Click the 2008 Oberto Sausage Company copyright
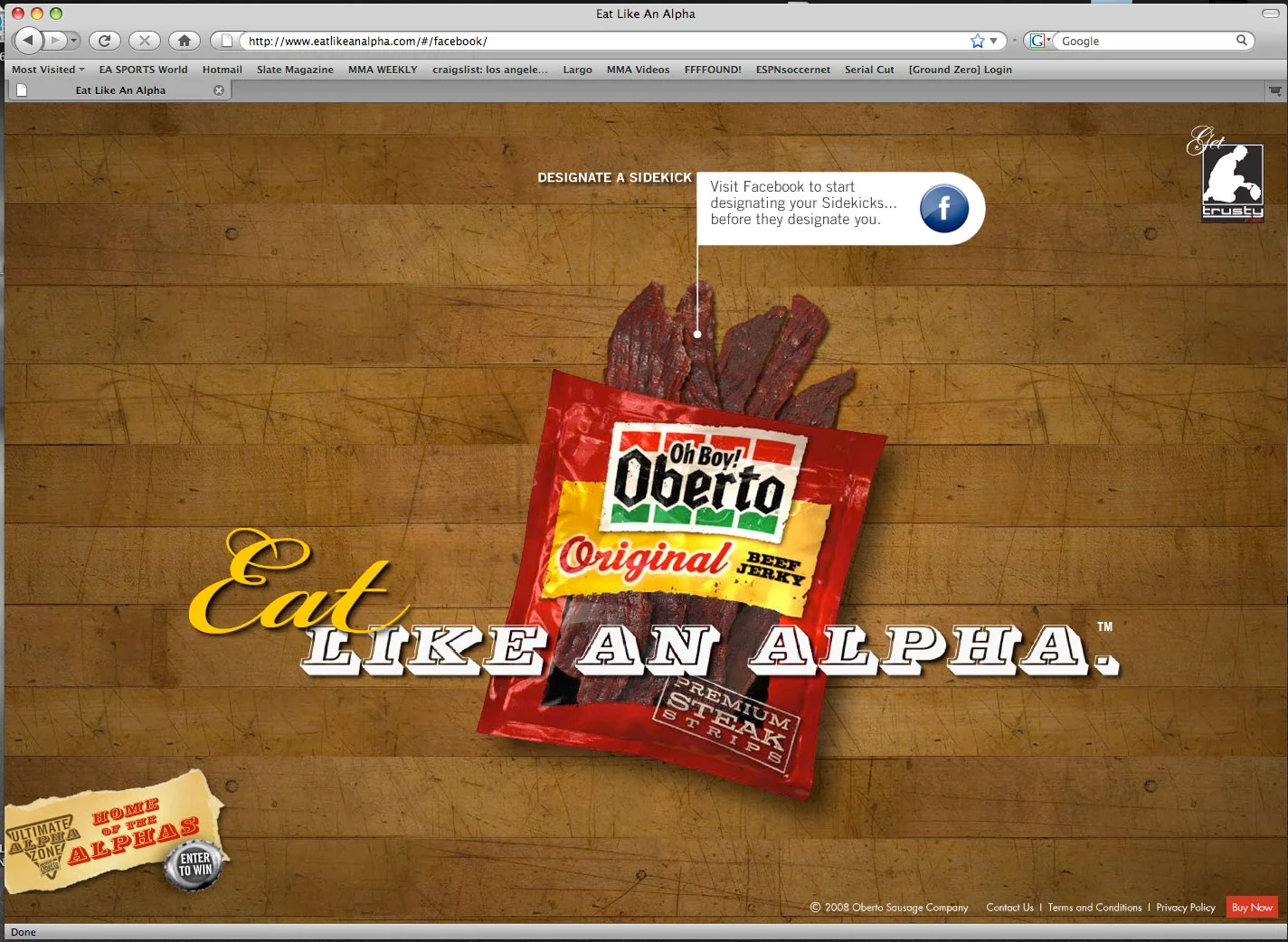This screenshot has width=1288, height=942. [x=889, y=908]
